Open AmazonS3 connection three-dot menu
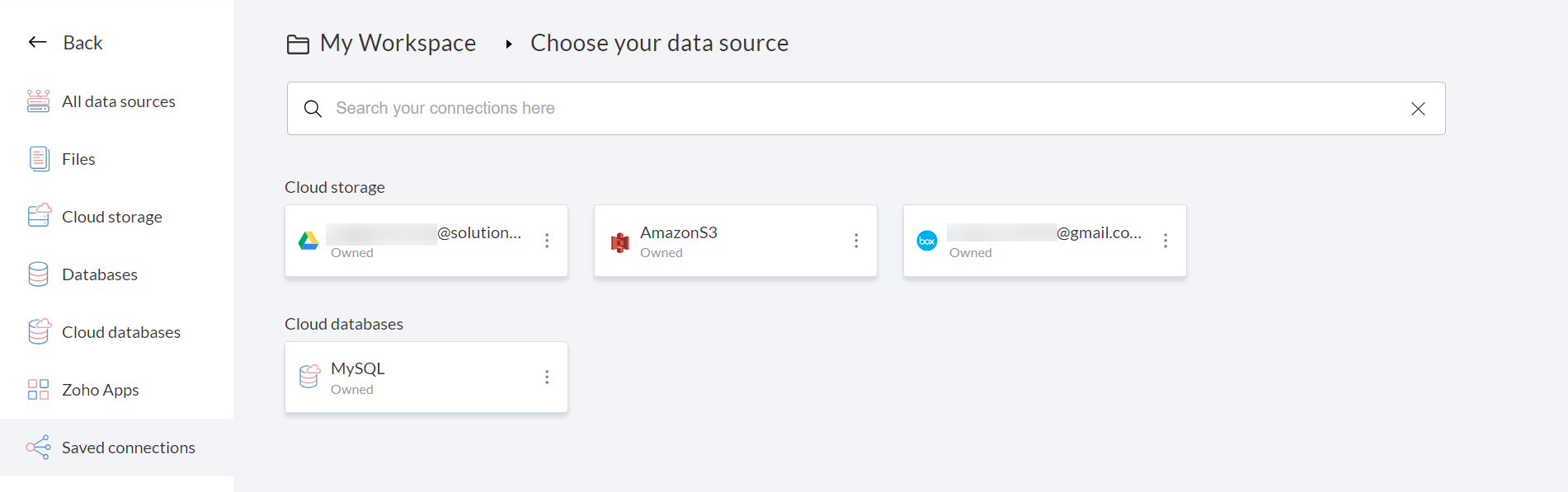Image resolution: width=1568 pixels, height=492 pixels. 856,241
